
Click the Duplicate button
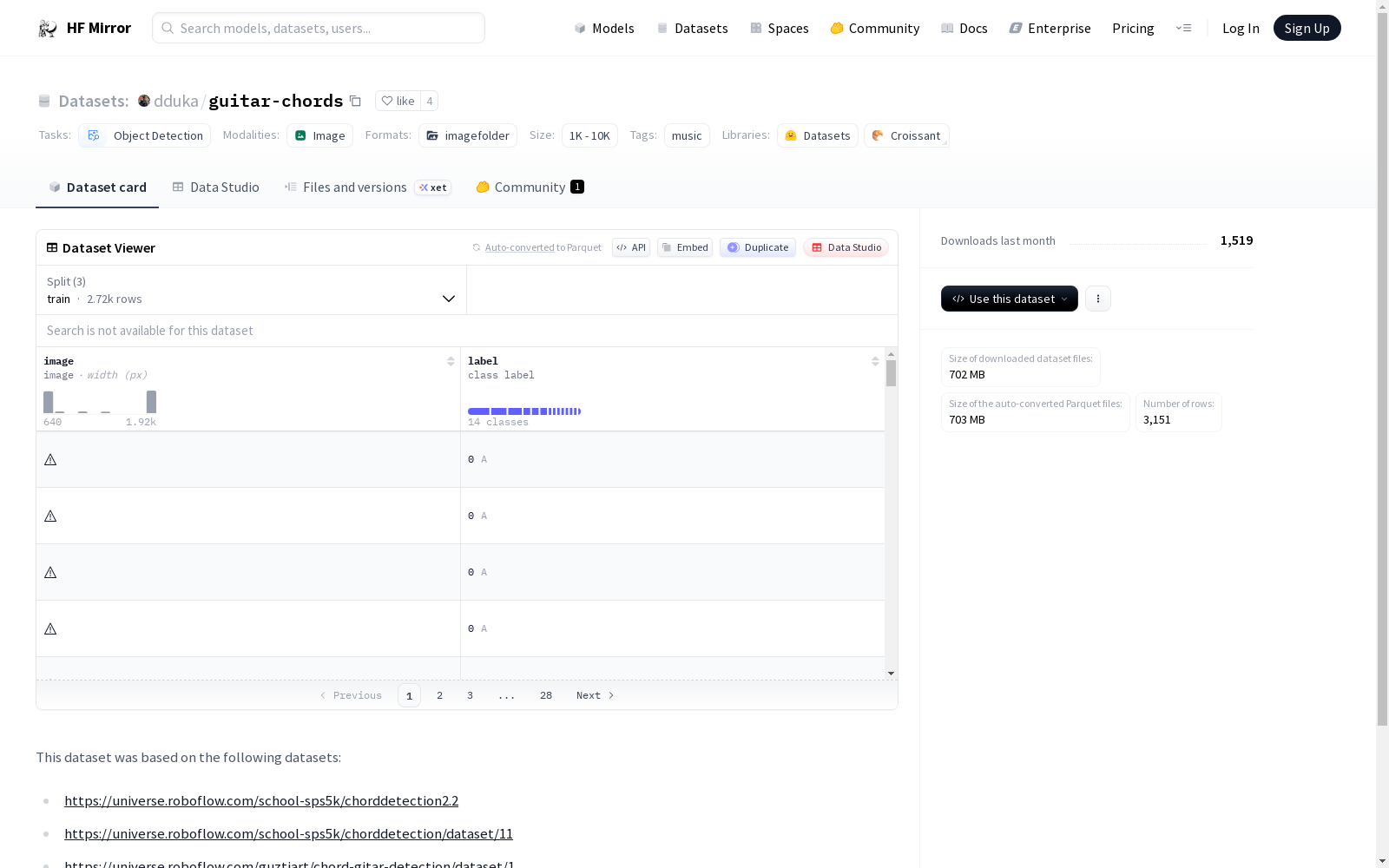758,247
